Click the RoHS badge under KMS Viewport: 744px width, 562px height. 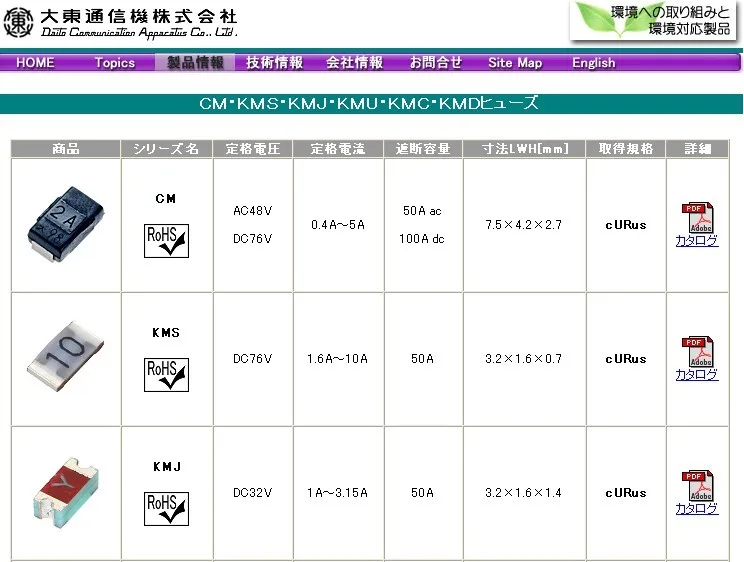point(166,375)
